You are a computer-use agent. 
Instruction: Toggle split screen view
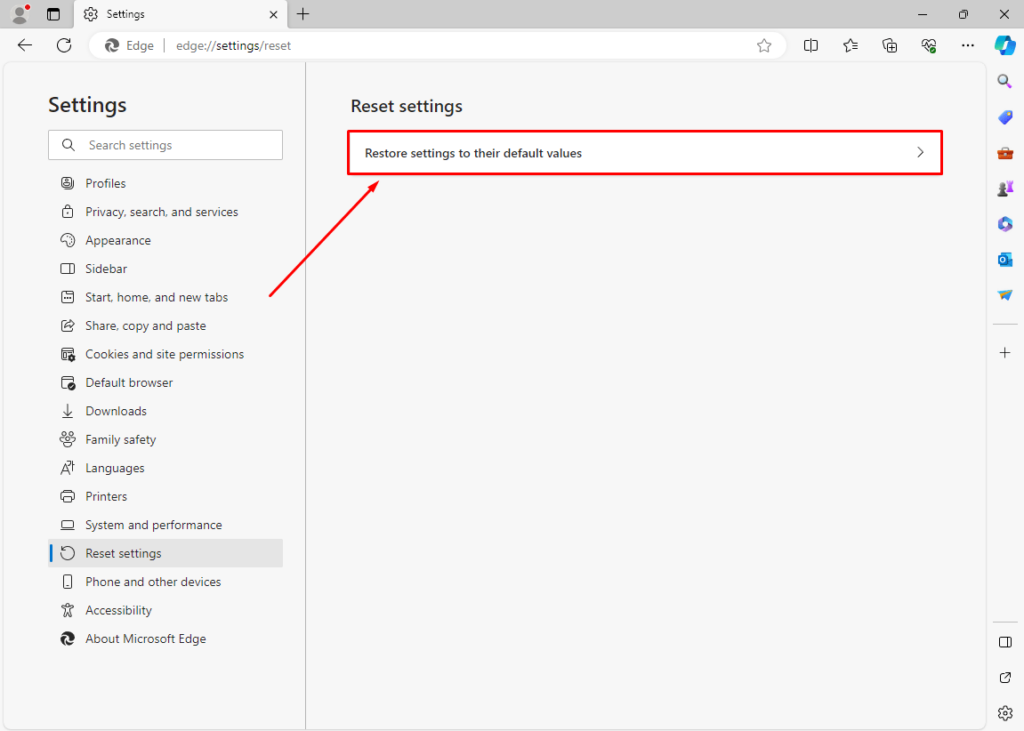[810, 45]
